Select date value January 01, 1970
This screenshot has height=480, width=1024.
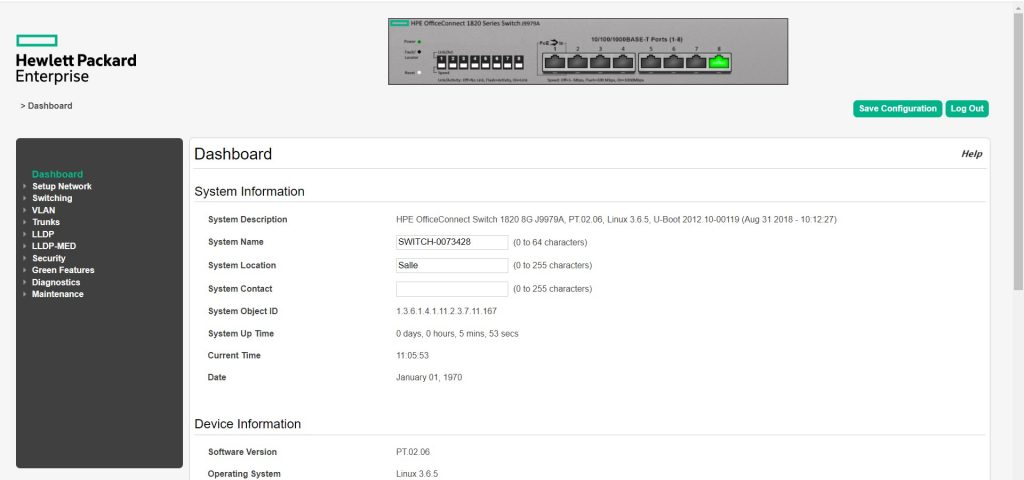pyautogui.click(x=429, y=377)
